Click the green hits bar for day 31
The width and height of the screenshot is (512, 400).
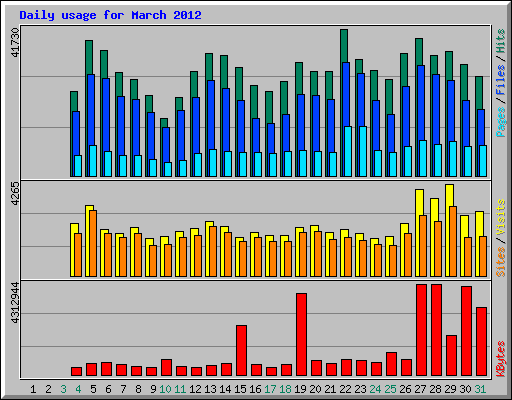479,93
